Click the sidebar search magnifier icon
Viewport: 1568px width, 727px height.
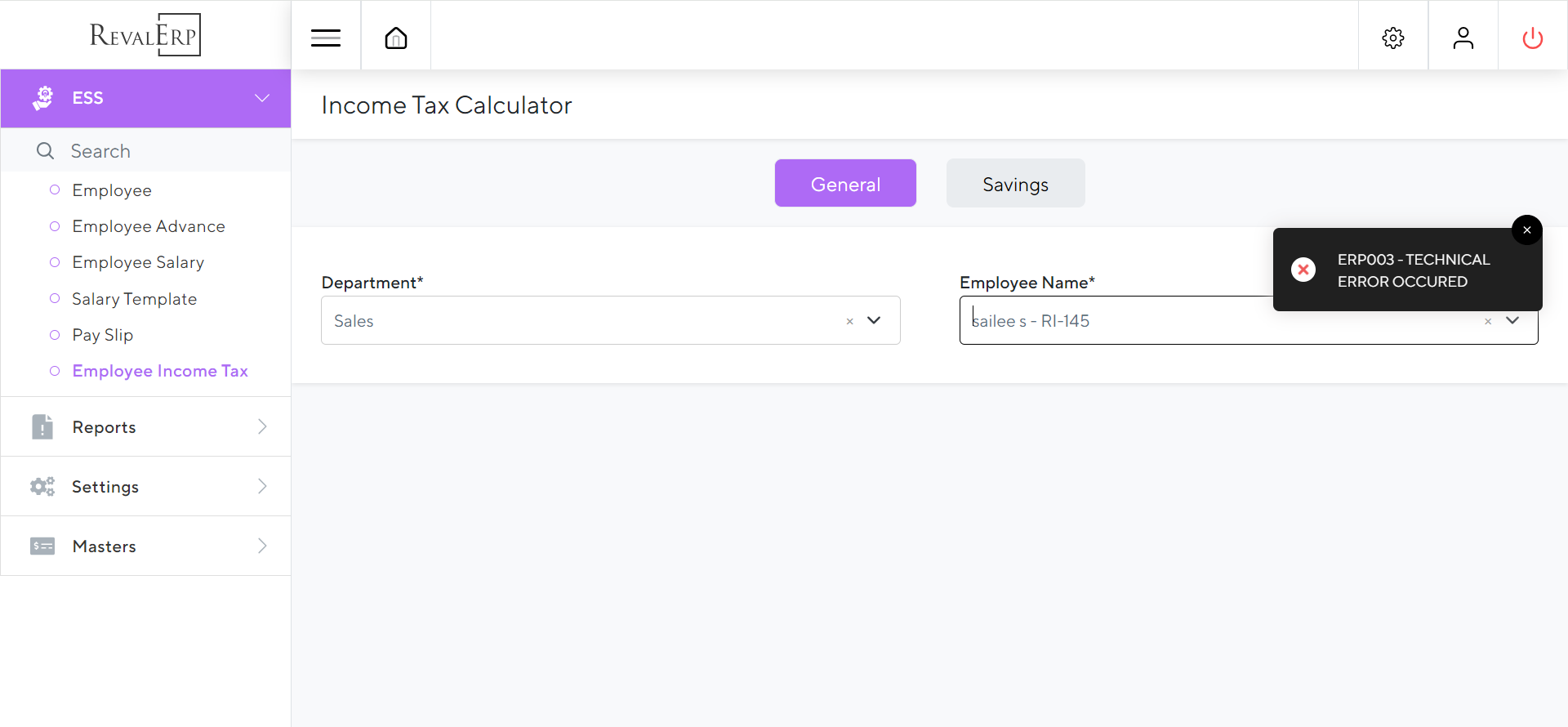[x=46, y=151]
